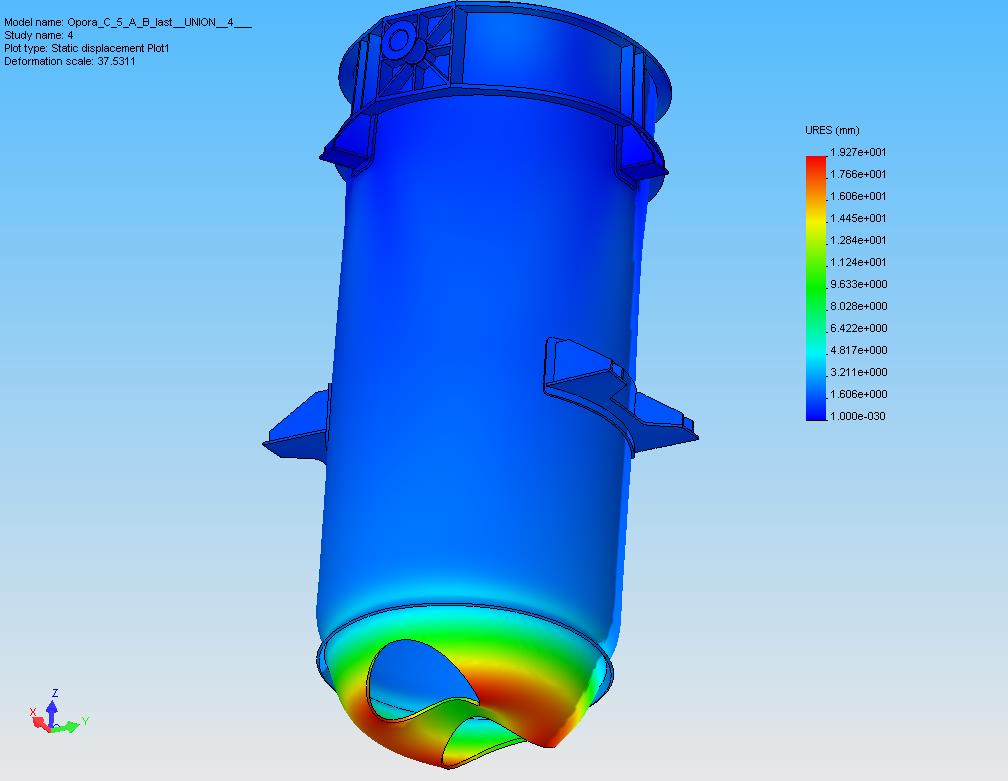
Task: Click the legend value 6.422e+000
Action: pos(858,328)
